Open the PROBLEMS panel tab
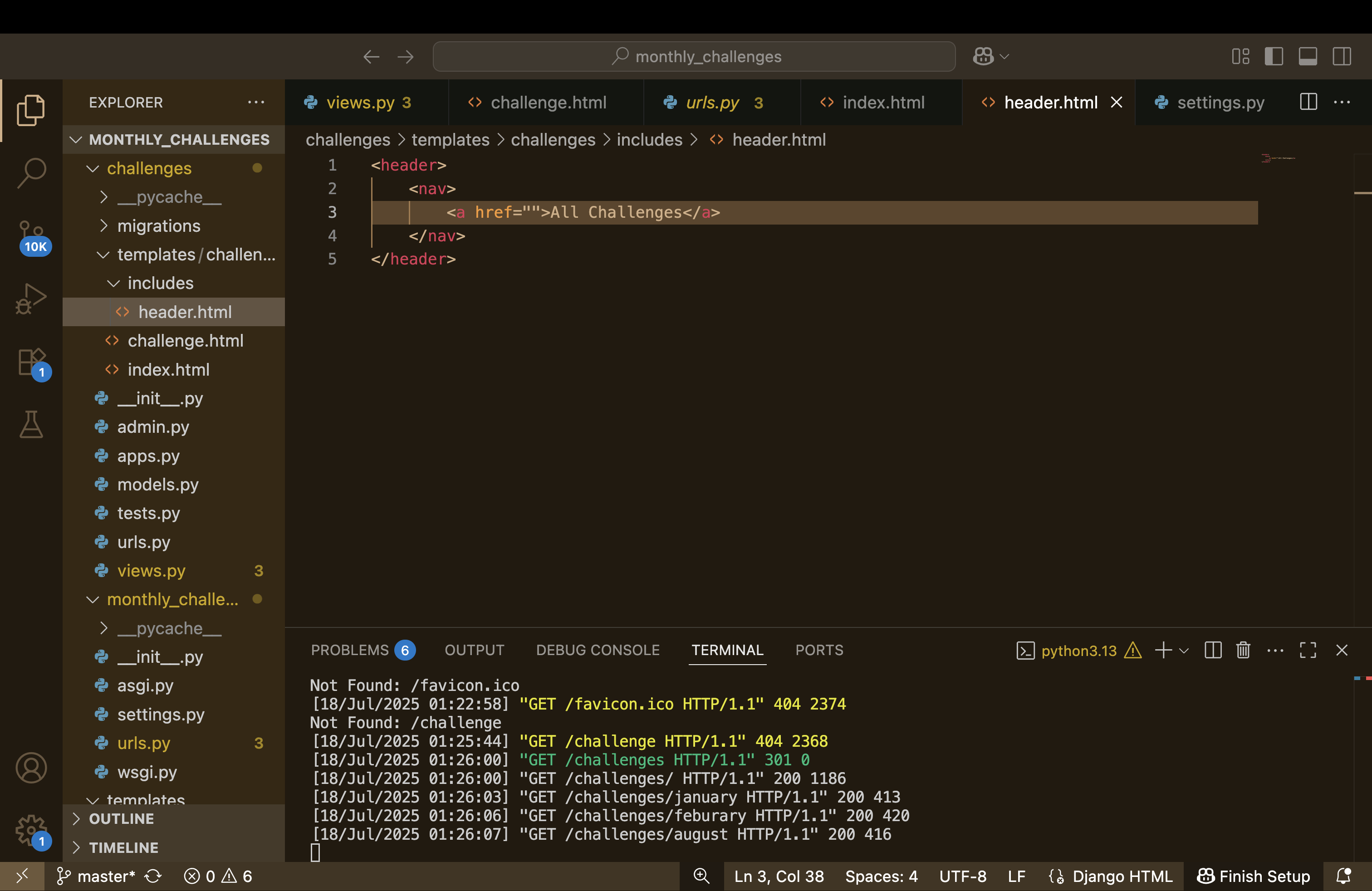 [x=362, y=651]
